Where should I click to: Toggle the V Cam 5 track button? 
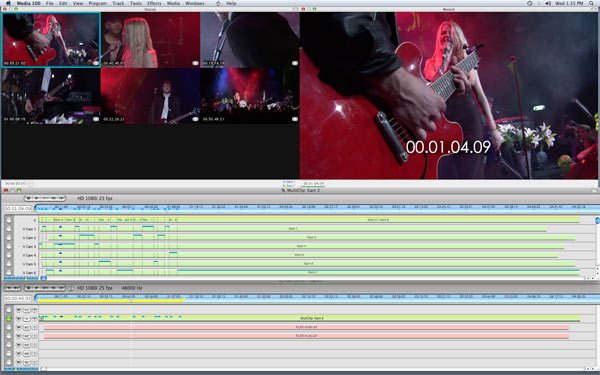[x=9, y=264]
